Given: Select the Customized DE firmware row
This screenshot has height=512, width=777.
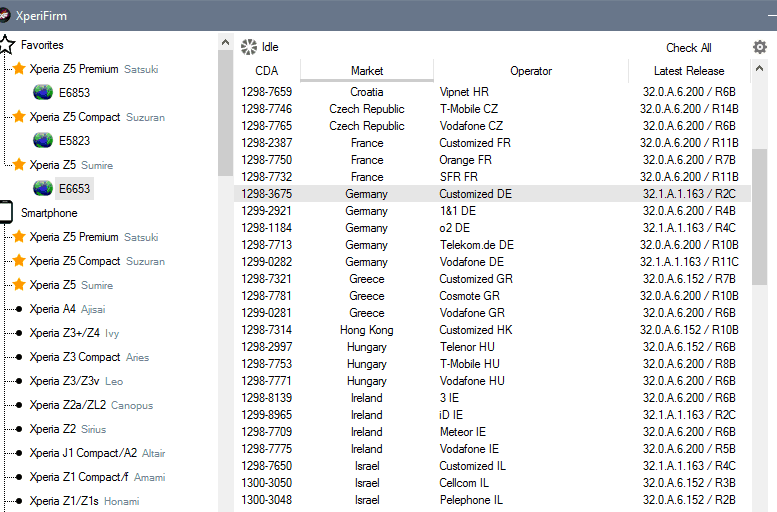Looking at the screenshot, I should [x=492, y=194].
